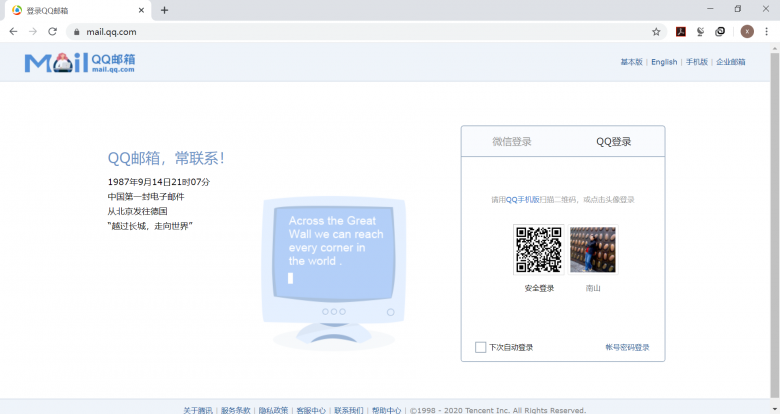This screenshot has width=780, height=414.
Task: Click the QQ手机版 link
Action: pyautogui.click(x=522, y=200)
